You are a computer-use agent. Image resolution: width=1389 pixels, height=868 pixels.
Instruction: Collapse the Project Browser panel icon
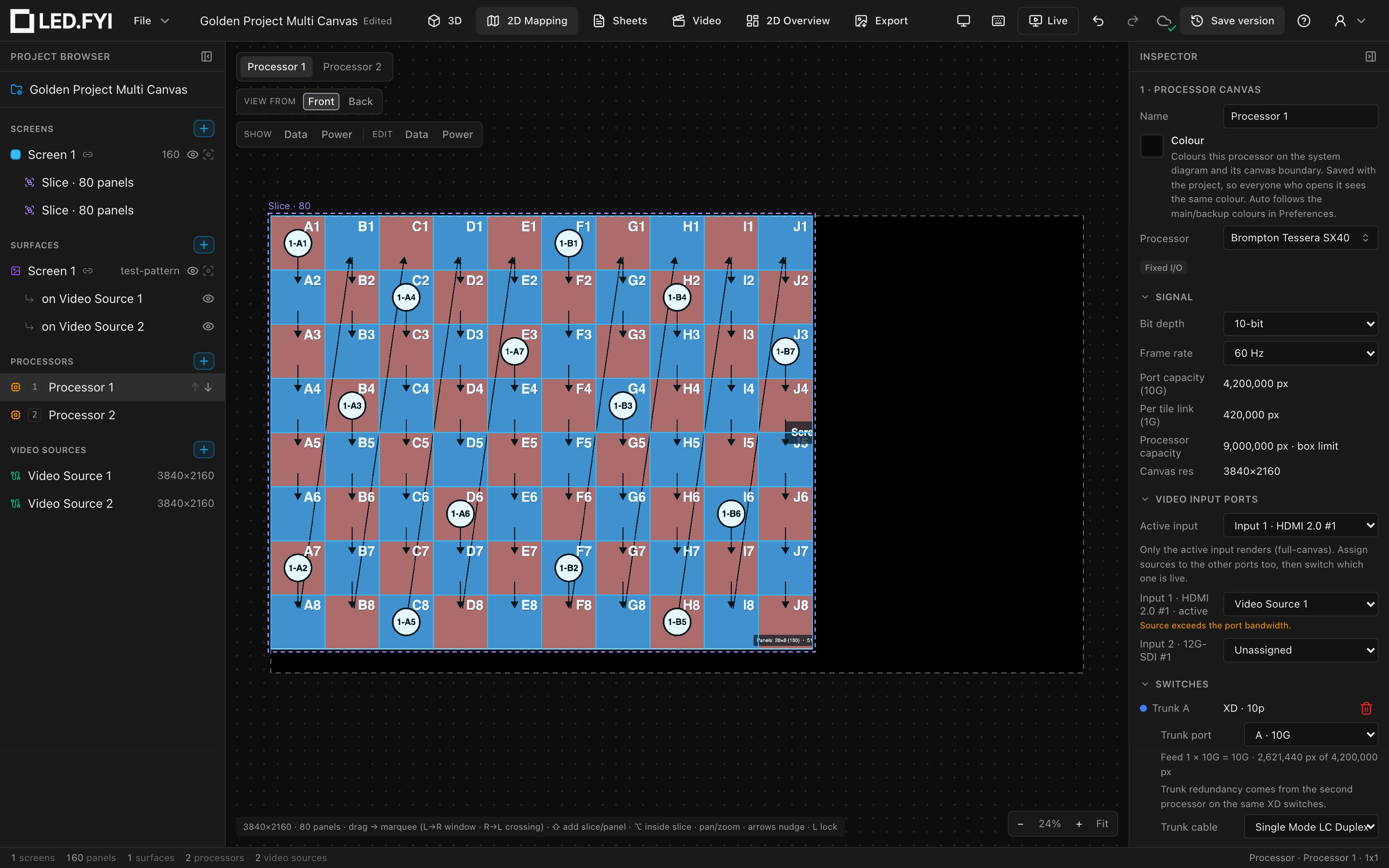[x=207, y=56]
